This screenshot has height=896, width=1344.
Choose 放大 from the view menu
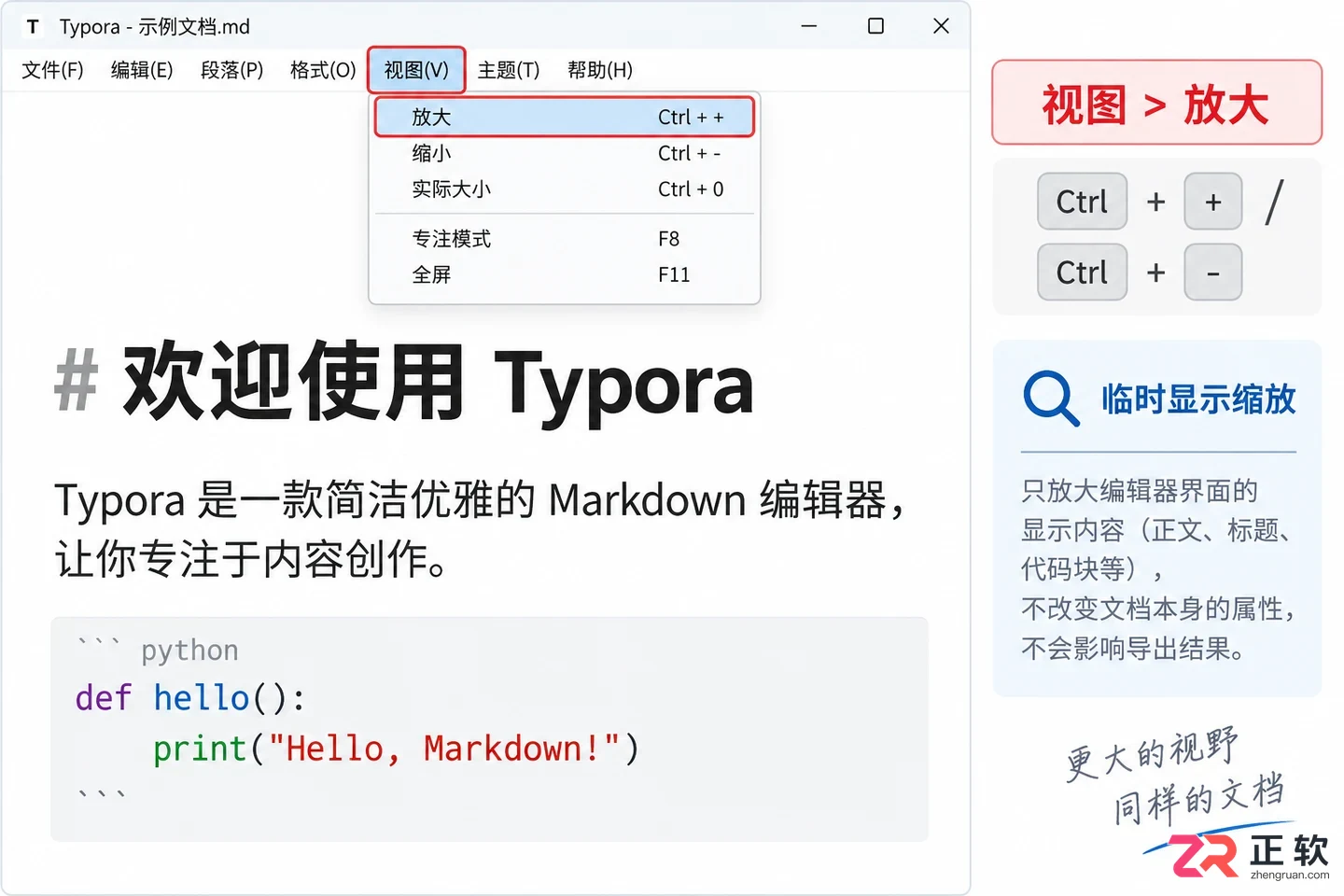565,117
